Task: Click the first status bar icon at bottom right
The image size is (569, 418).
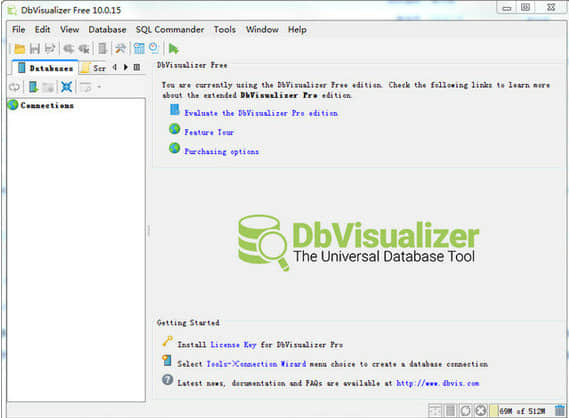Action: click(434, 411)
